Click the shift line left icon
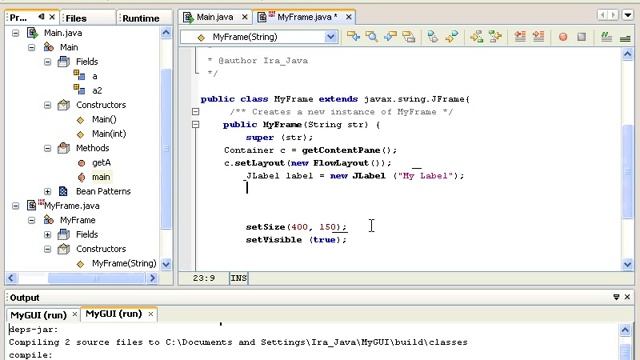 tap(520, 37)
